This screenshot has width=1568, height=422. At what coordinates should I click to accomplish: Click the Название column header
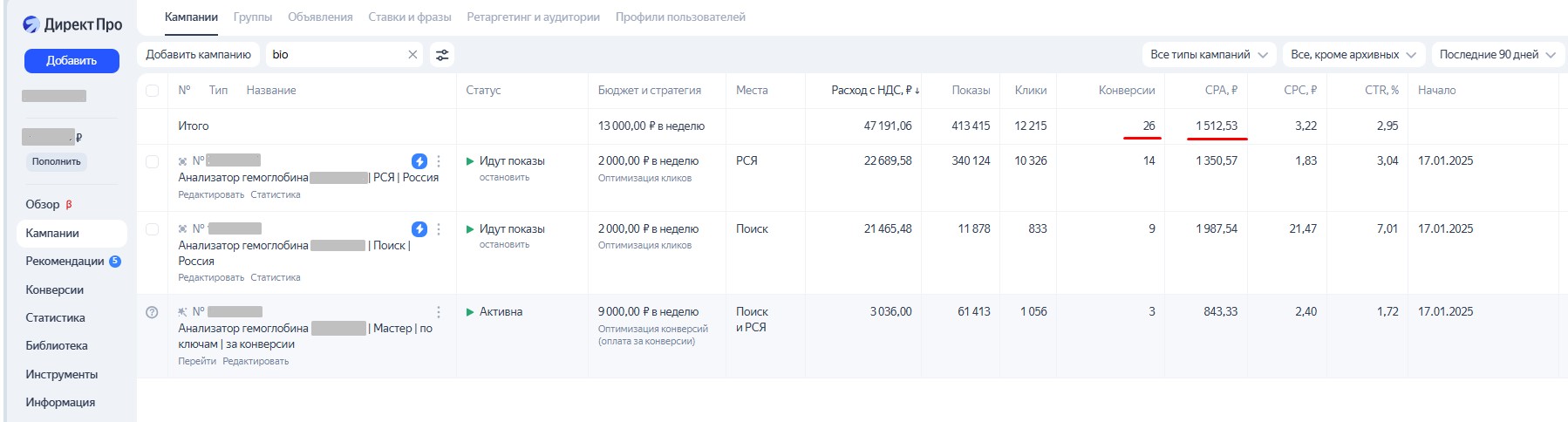tap(271, 91)
